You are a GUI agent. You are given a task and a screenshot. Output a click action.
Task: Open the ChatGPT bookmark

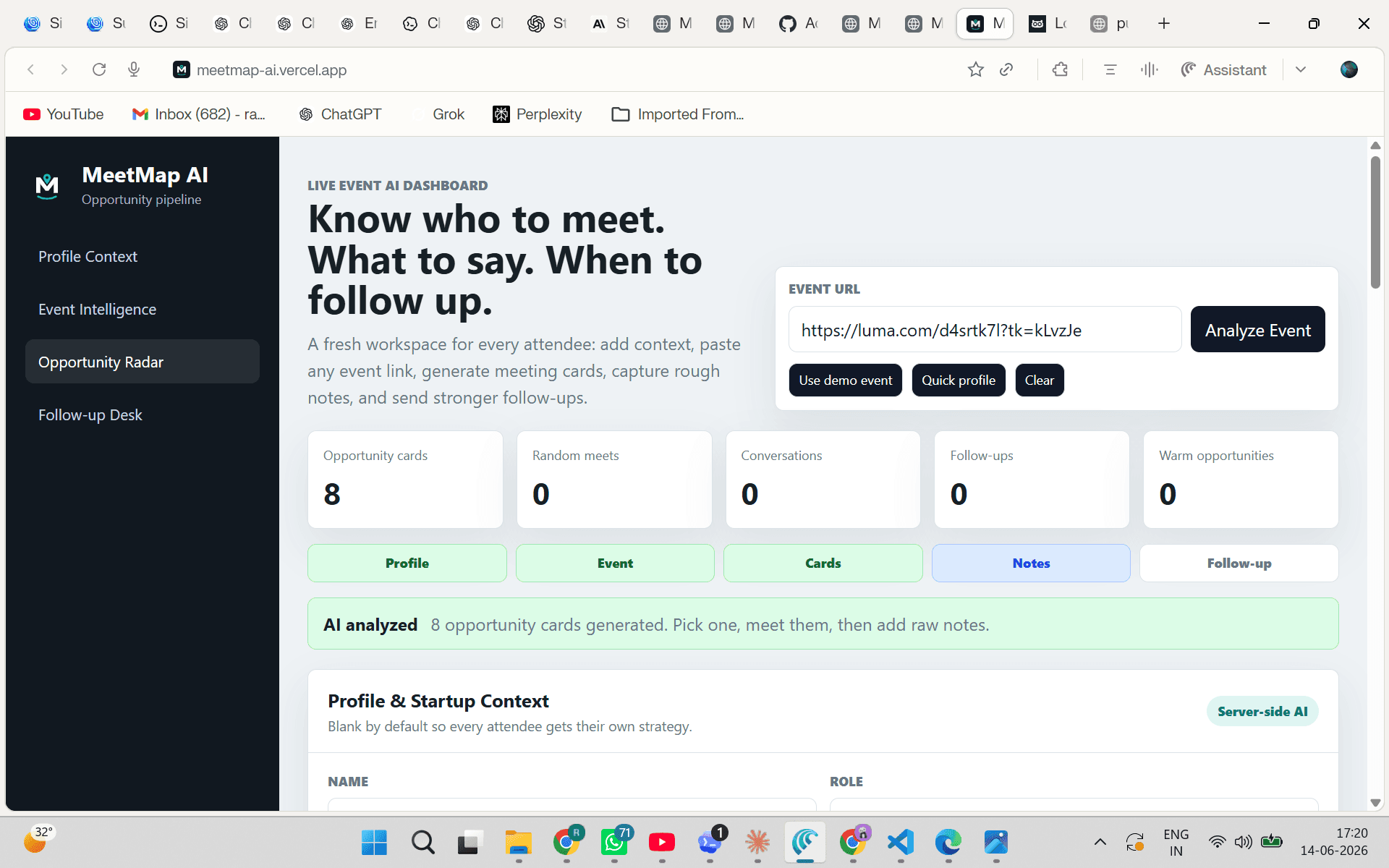[340, 114]
